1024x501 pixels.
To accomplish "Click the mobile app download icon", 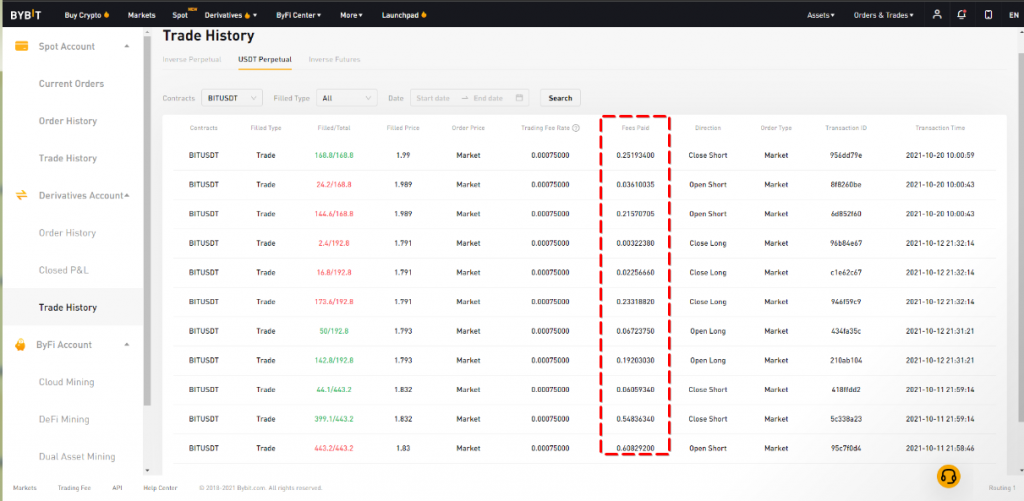I will pyautogui.click(x=988, y=15).
